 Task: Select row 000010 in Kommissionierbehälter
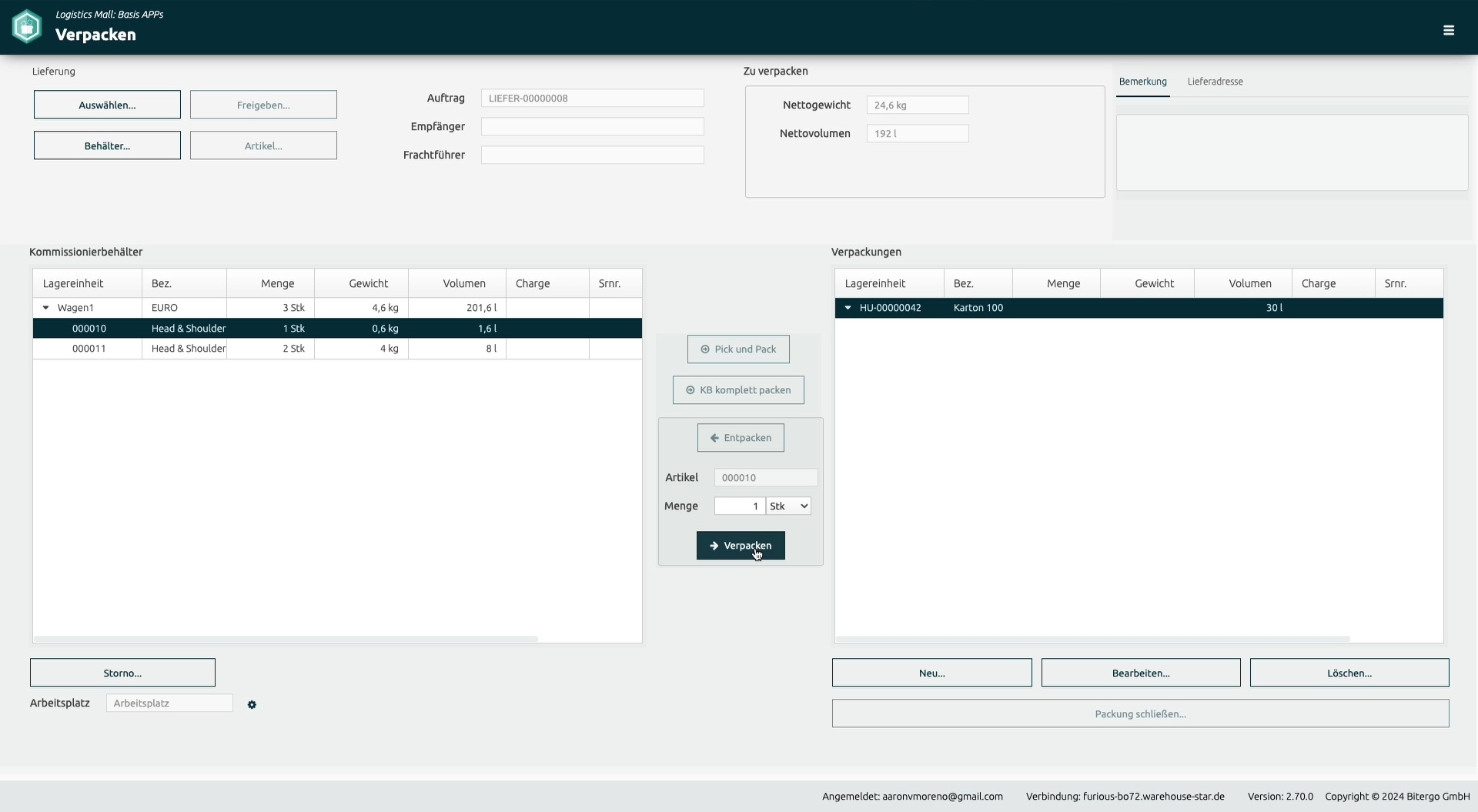pos(337,328)
